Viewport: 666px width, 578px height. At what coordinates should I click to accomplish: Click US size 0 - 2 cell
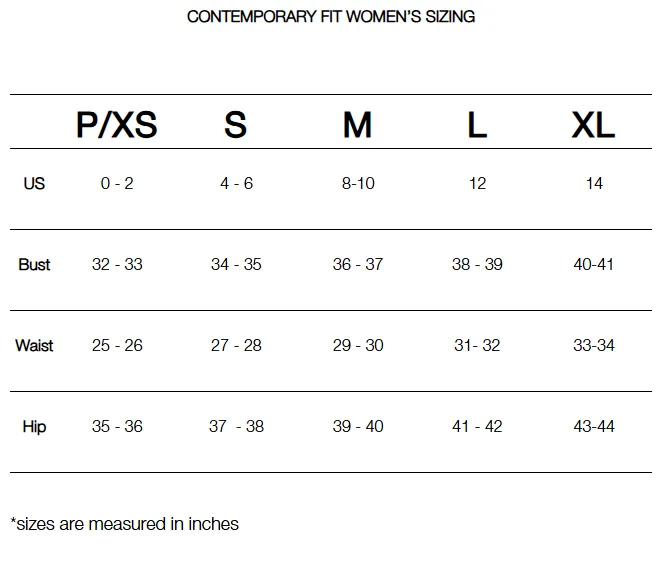pyautogui.click(x=117, y=183)
